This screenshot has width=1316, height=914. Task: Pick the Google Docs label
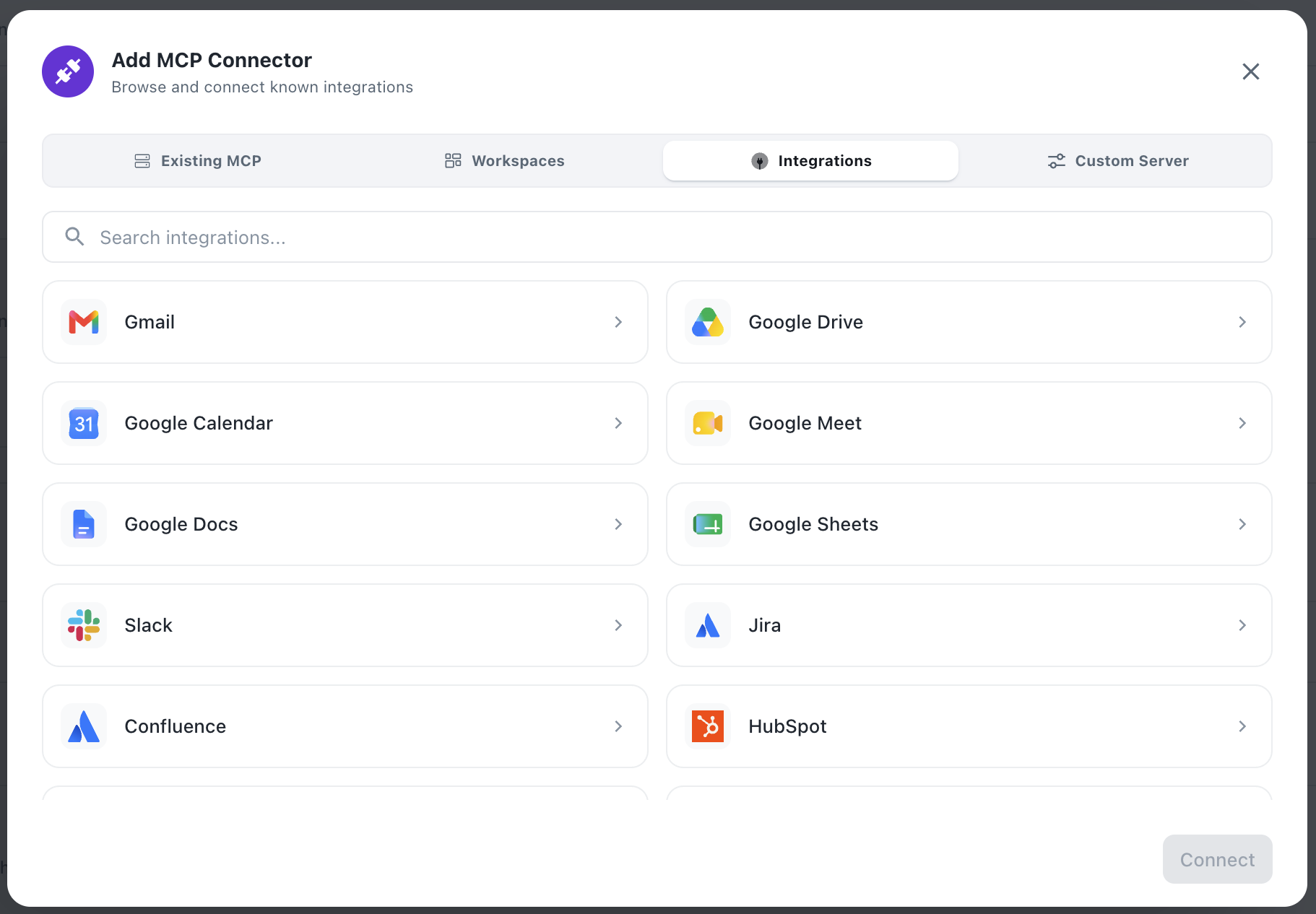click(181, 524)
